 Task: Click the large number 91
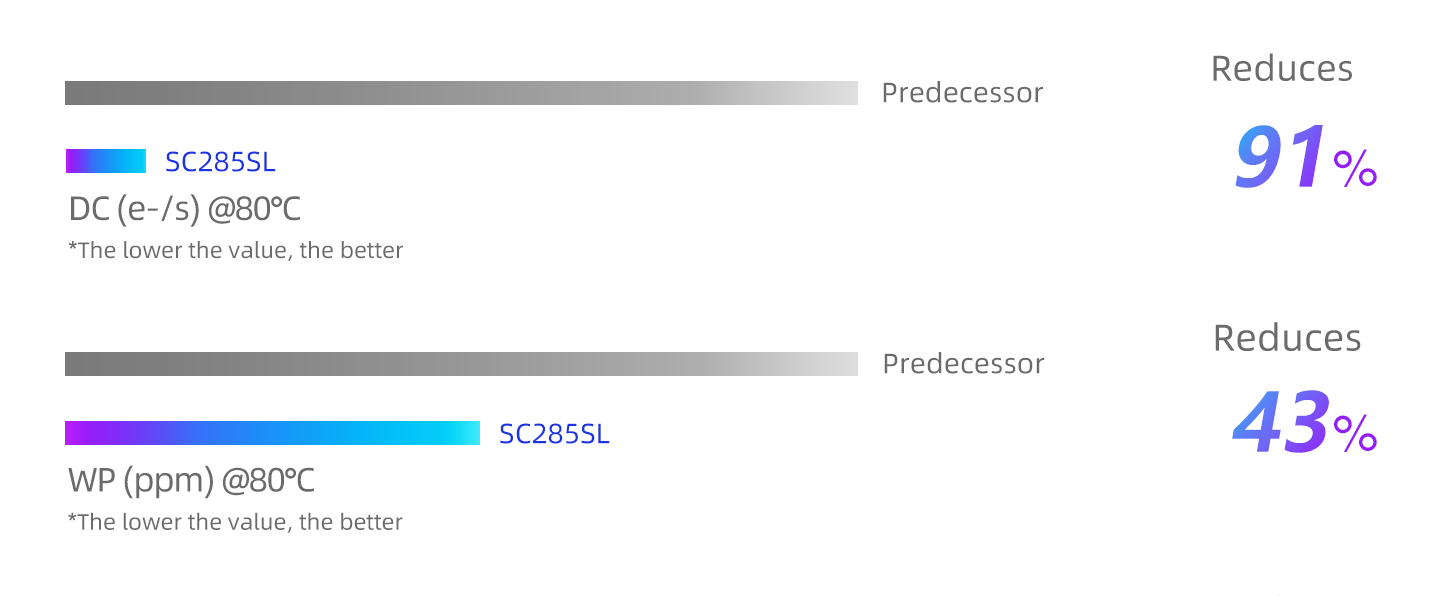click(1283, 158)
